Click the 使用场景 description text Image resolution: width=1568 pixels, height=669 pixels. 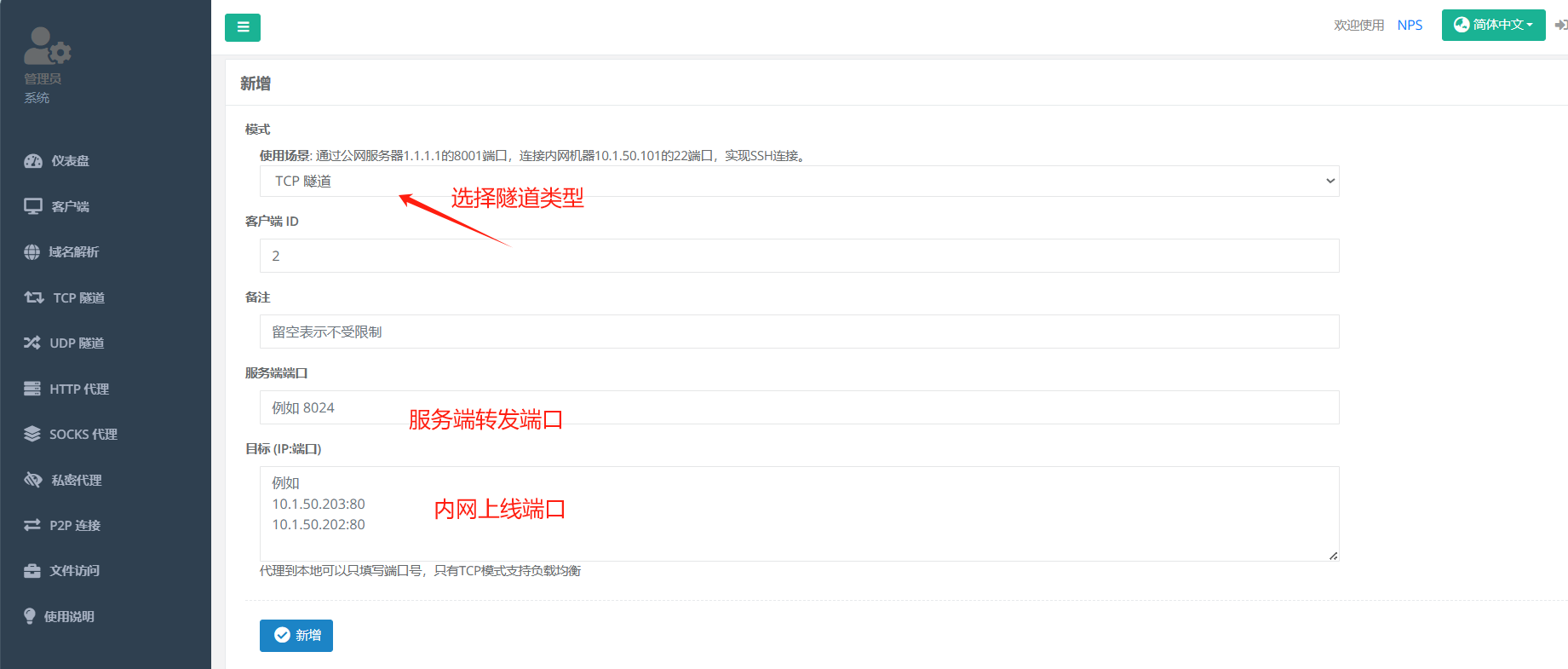click(533, 155)
